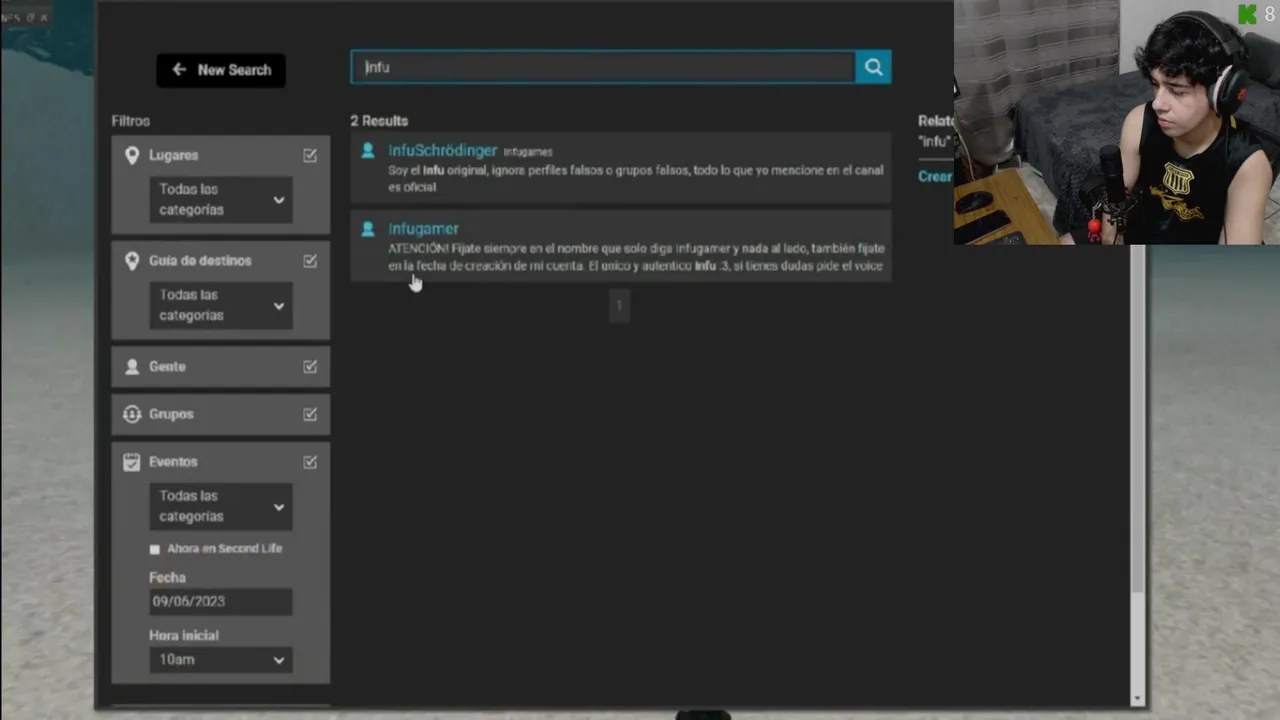Click the Guía de destinos pin icon
Viewport: 1280px width, 720px height.
pyautogui.click(x=132, y=261)
